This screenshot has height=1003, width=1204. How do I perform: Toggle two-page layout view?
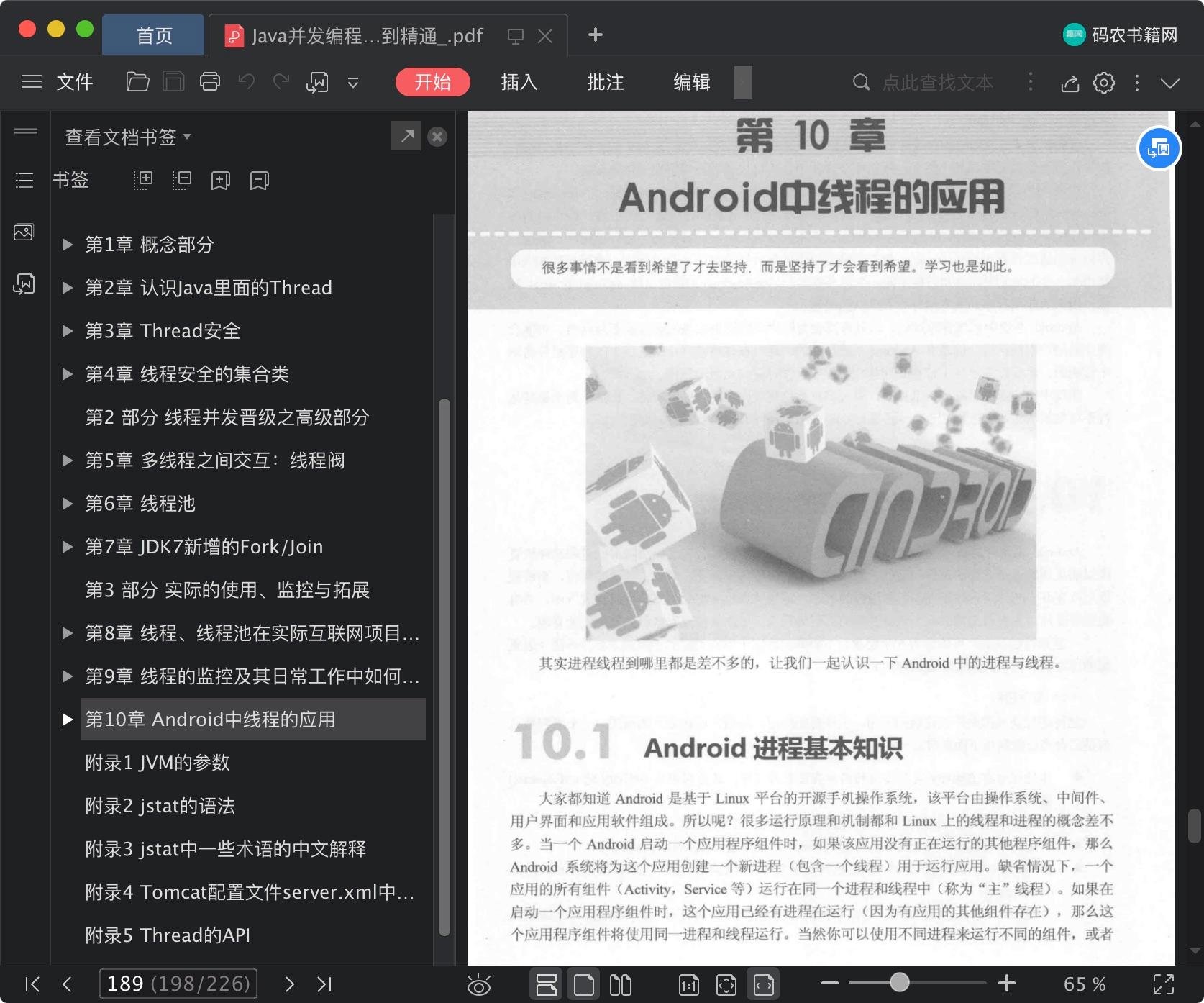click(620, 984)
